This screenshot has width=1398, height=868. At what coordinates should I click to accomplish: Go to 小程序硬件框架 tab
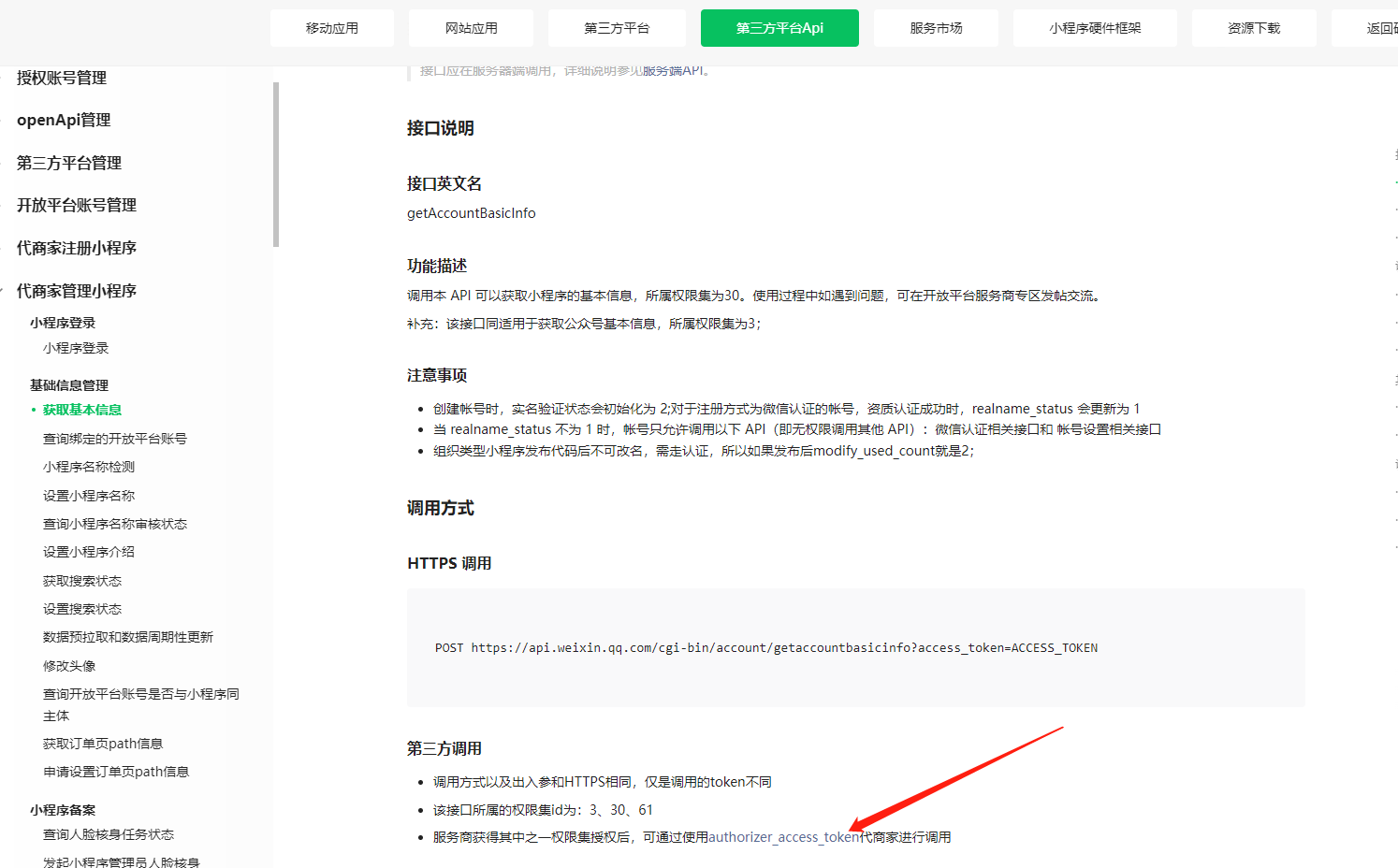click(x=1095, y=28)
